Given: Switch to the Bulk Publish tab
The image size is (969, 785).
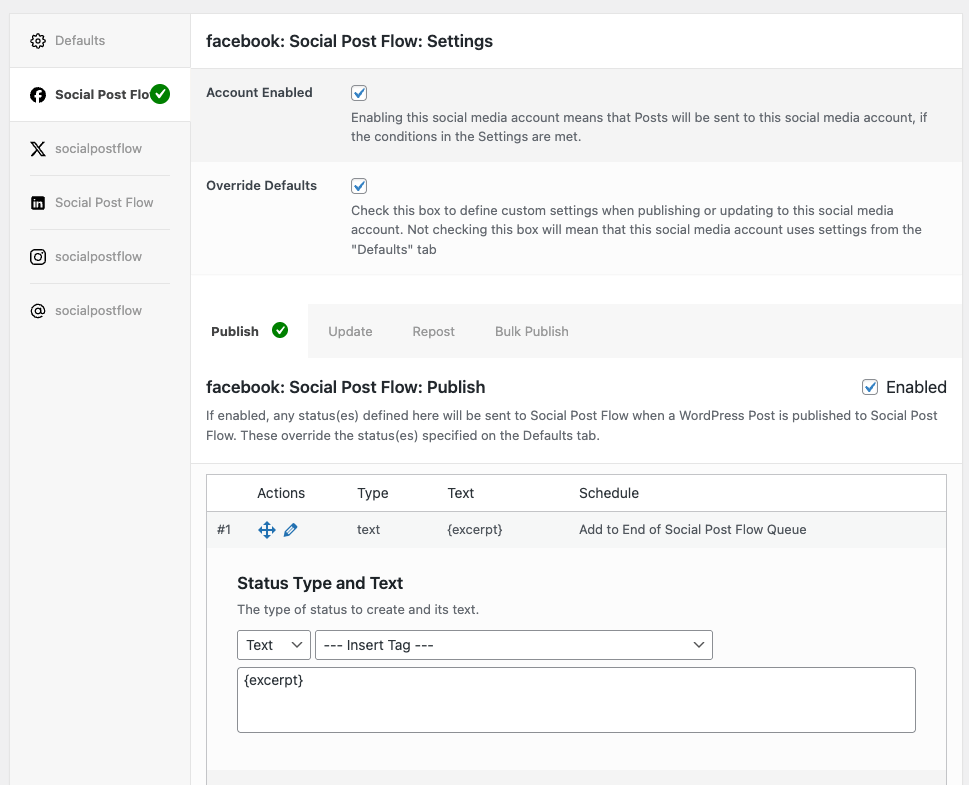Looking at the screenshot, I should coord(531,331).
